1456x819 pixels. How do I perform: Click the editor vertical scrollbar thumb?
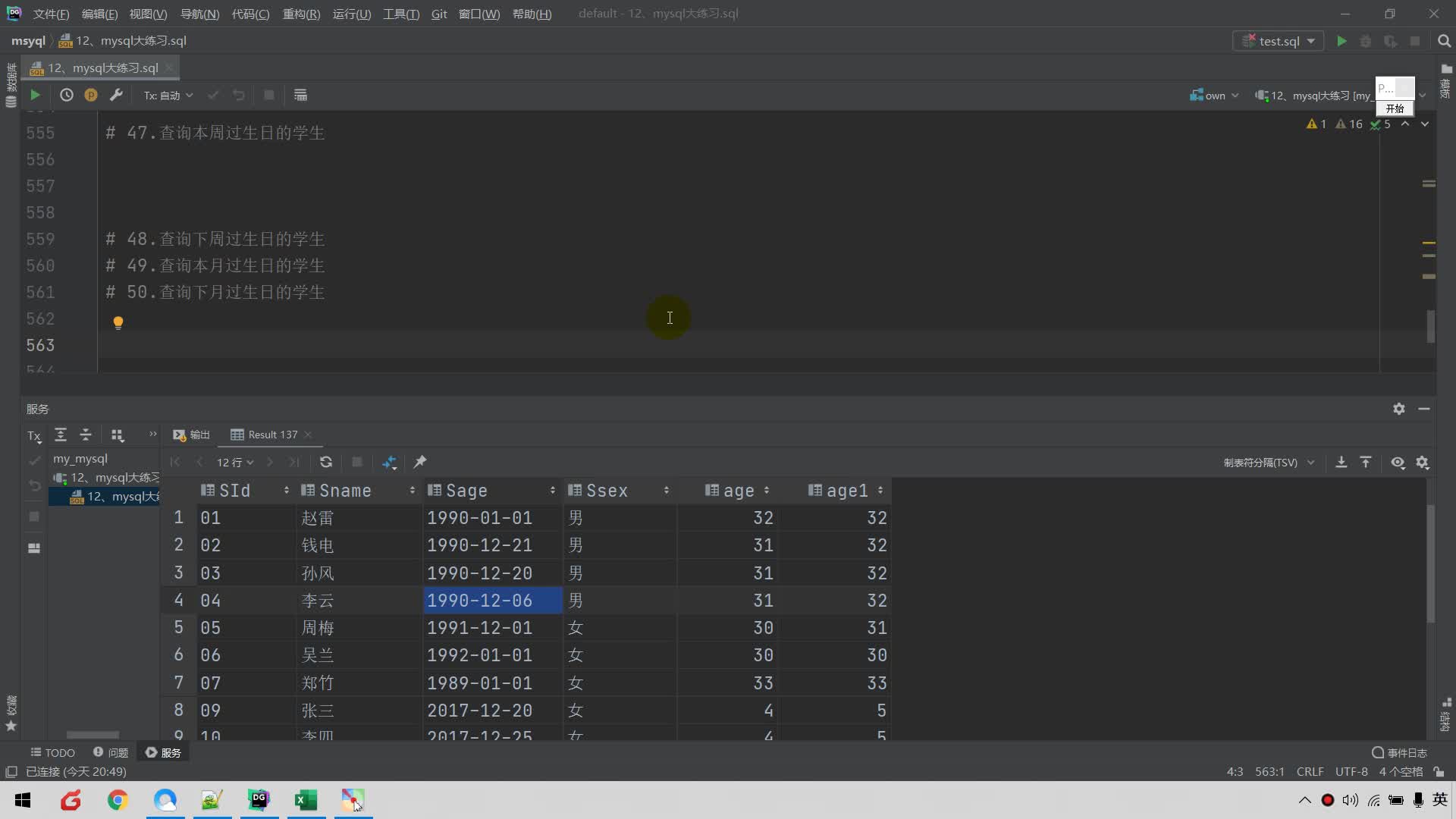click(1430, 326)
